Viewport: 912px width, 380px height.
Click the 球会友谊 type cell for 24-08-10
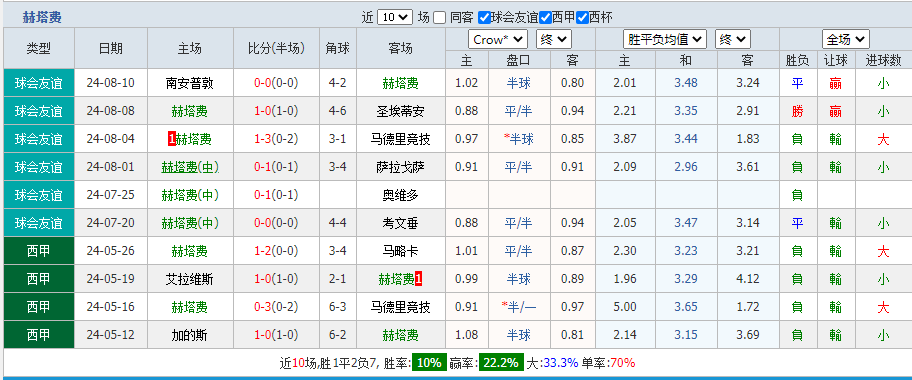[39, 83]
